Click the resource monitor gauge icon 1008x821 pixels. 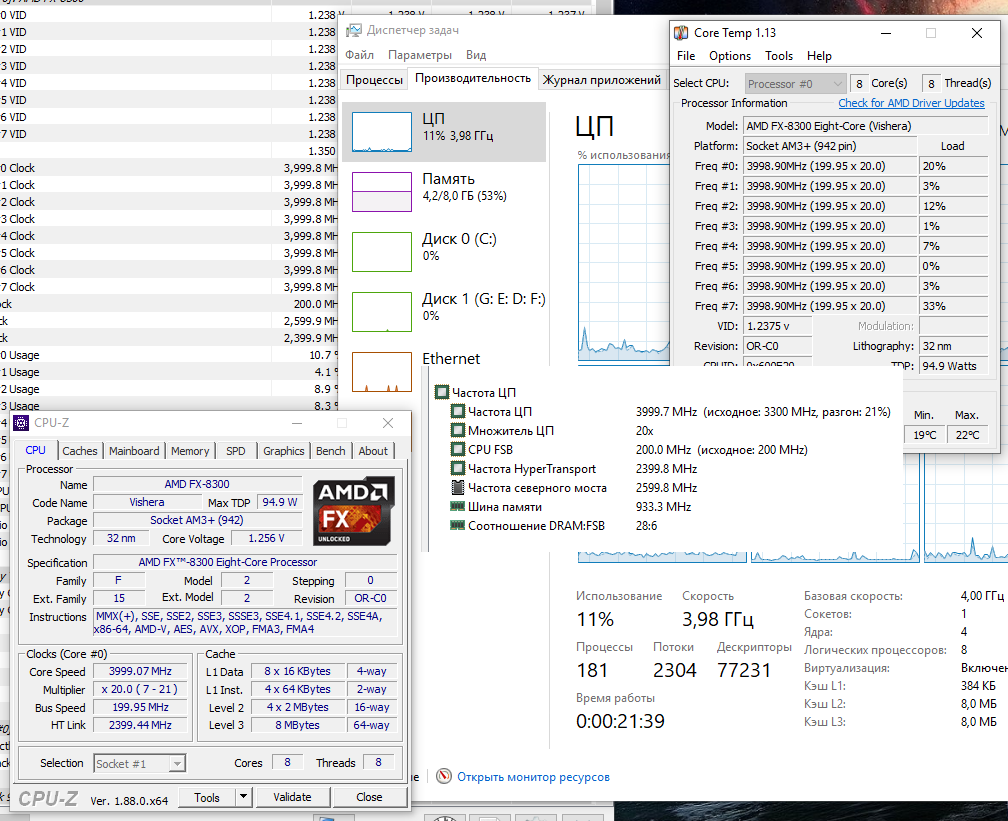[x=444, y=777]
